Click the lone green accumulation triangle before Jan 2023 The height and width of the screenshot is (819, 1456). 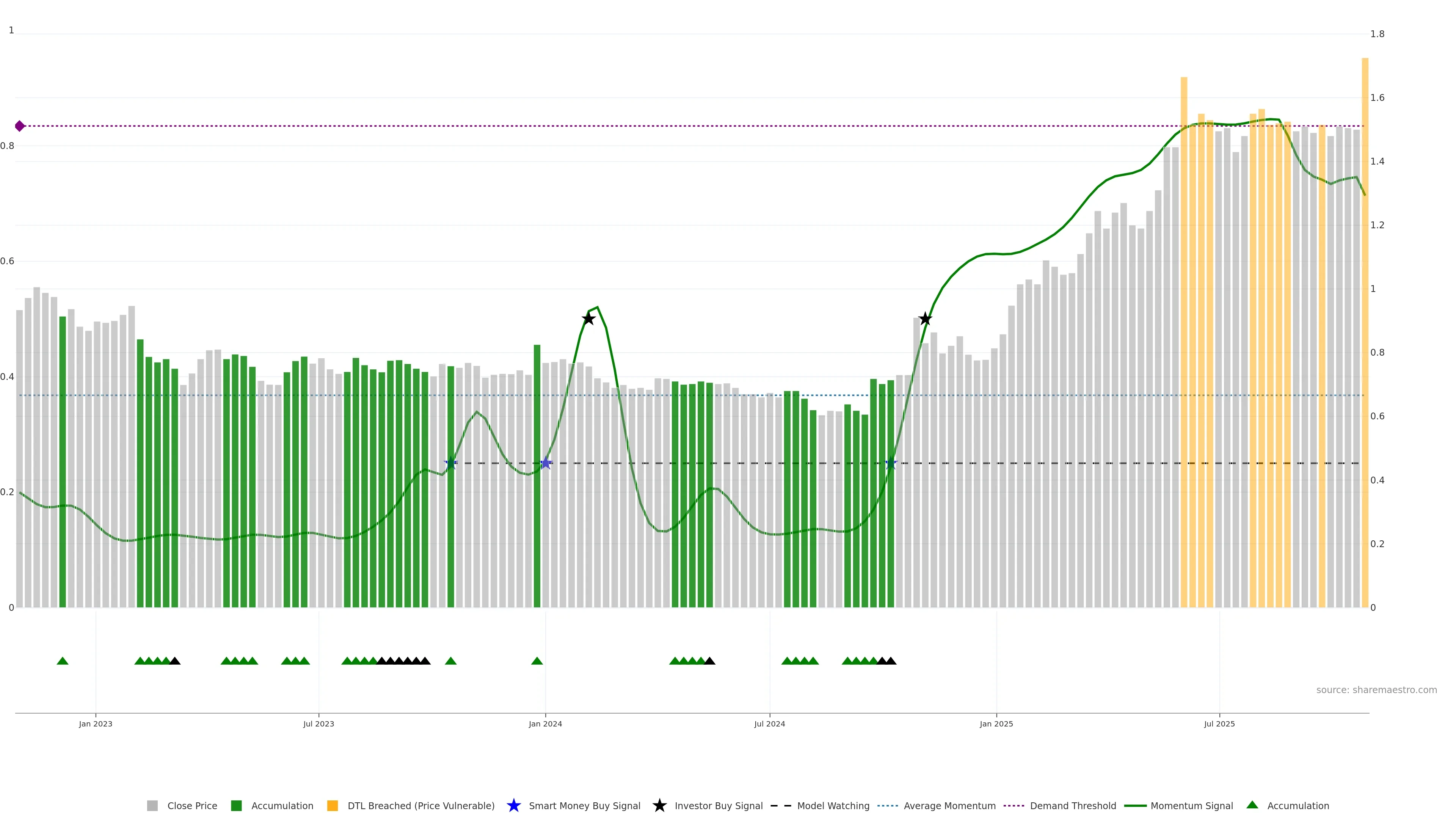click(x=63, y=661)
